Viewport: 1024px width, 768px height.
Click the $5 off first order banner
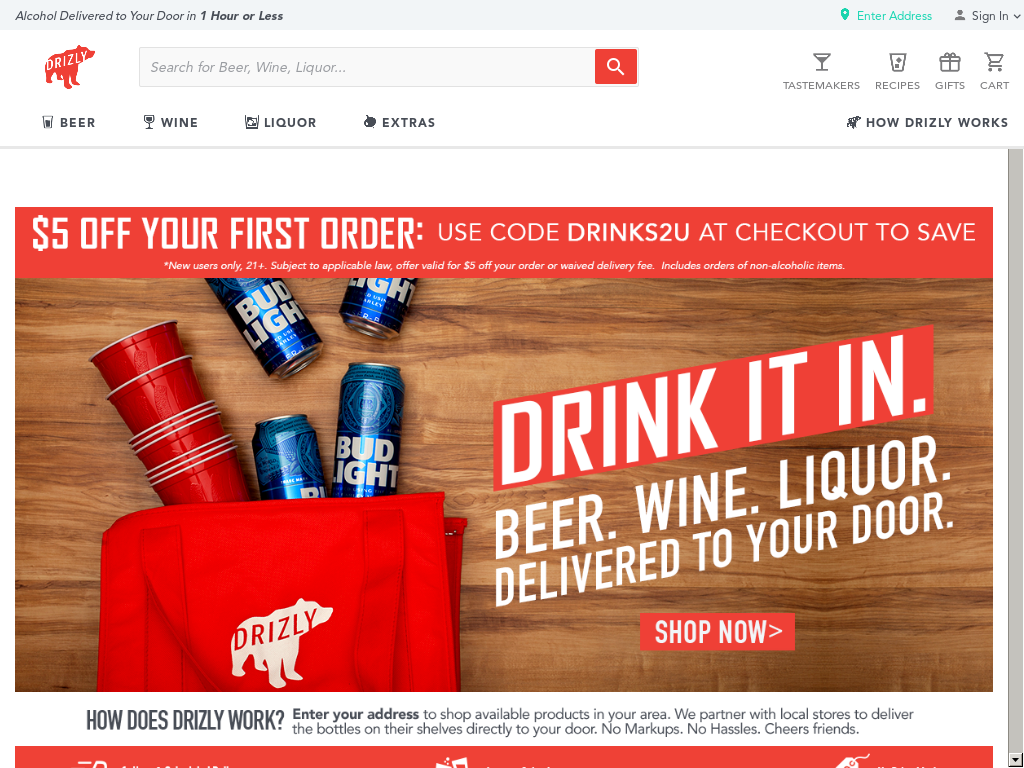[504, 242]
